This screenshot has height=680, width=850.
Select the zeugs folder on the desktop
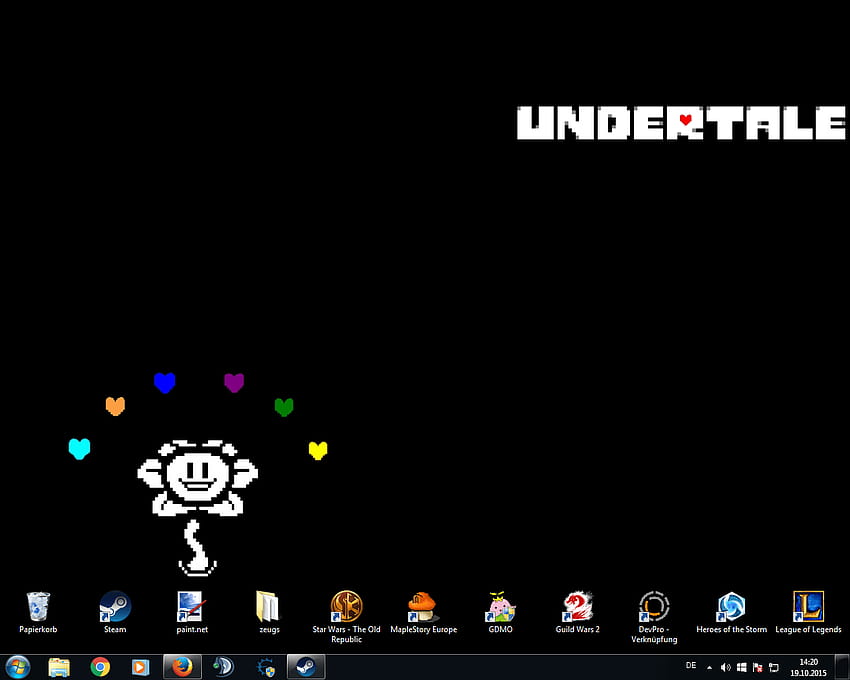tap(269, 613)
